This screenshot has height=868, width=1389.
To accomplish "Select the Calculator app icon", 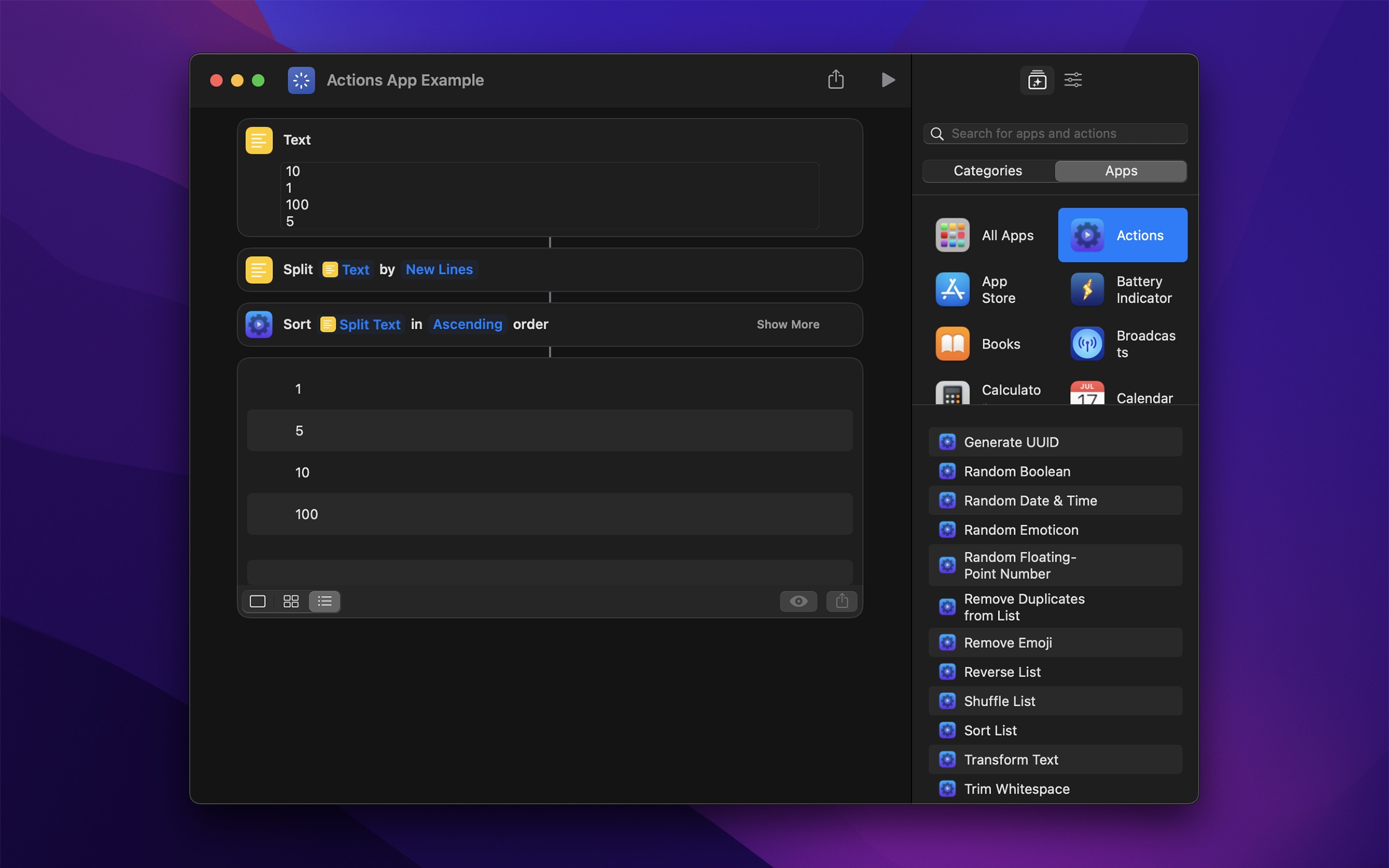I will 952,394.
